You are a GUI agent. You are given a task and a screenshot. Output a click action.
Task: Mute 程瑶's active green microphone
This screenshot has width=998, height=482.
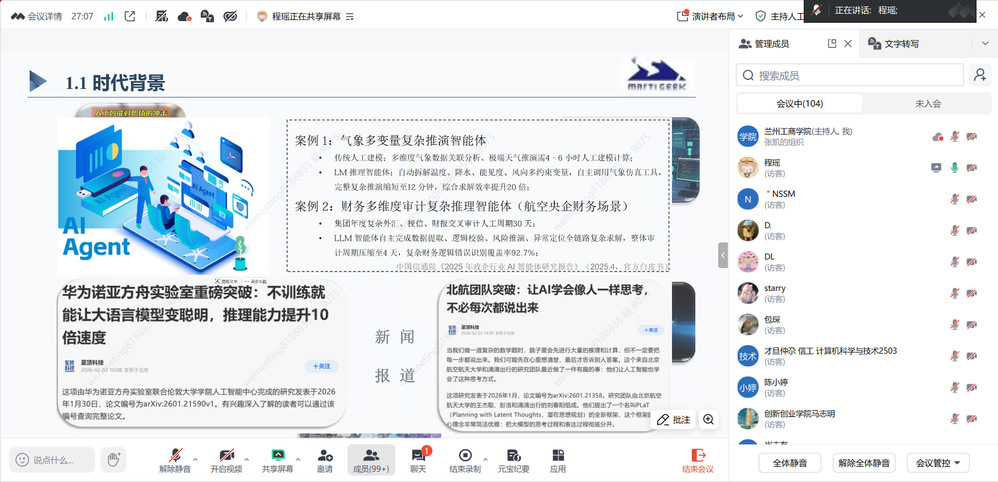[955, 167]
